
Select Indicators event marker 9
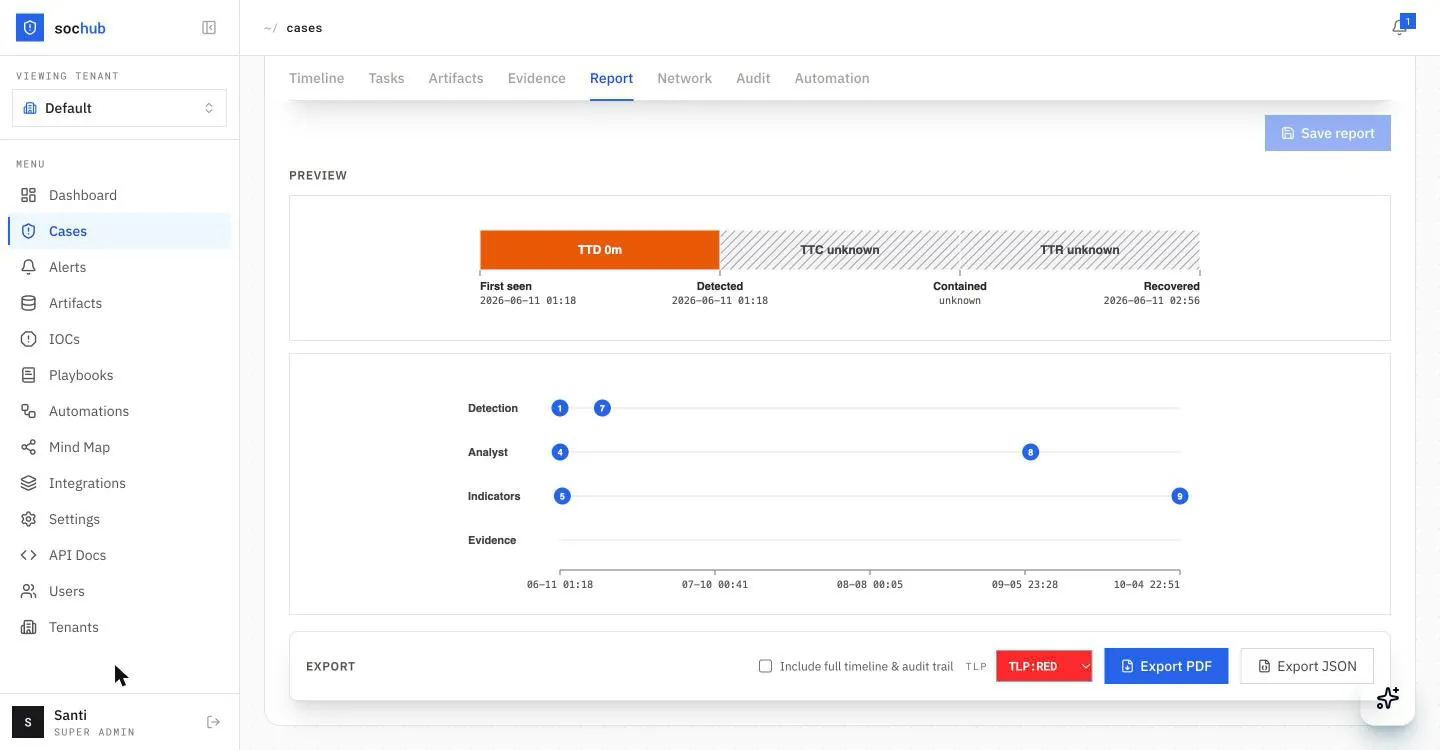[x=1180, y=496]
